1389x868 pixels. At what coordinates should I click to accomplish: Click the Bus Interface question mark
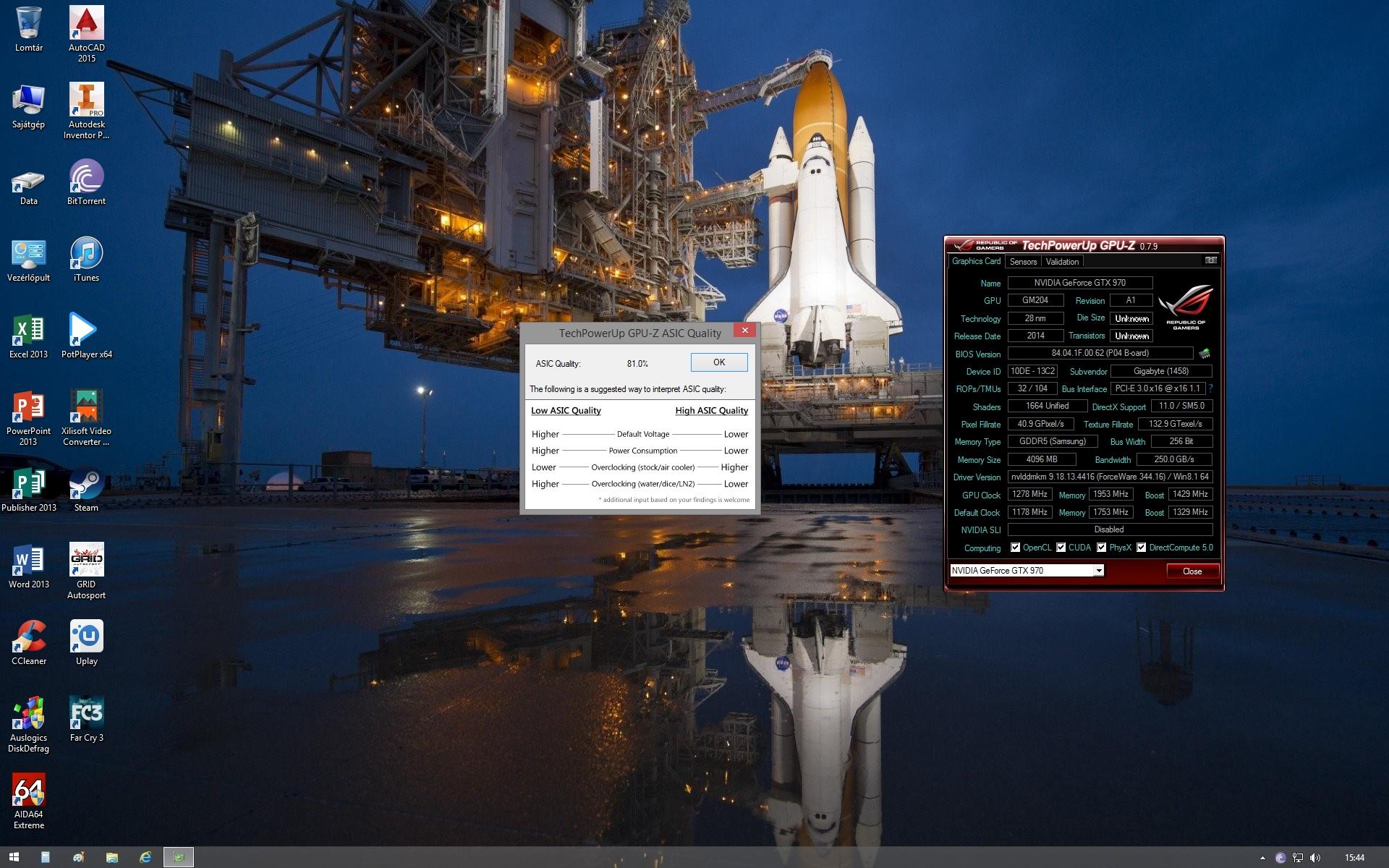(1210, 388)
